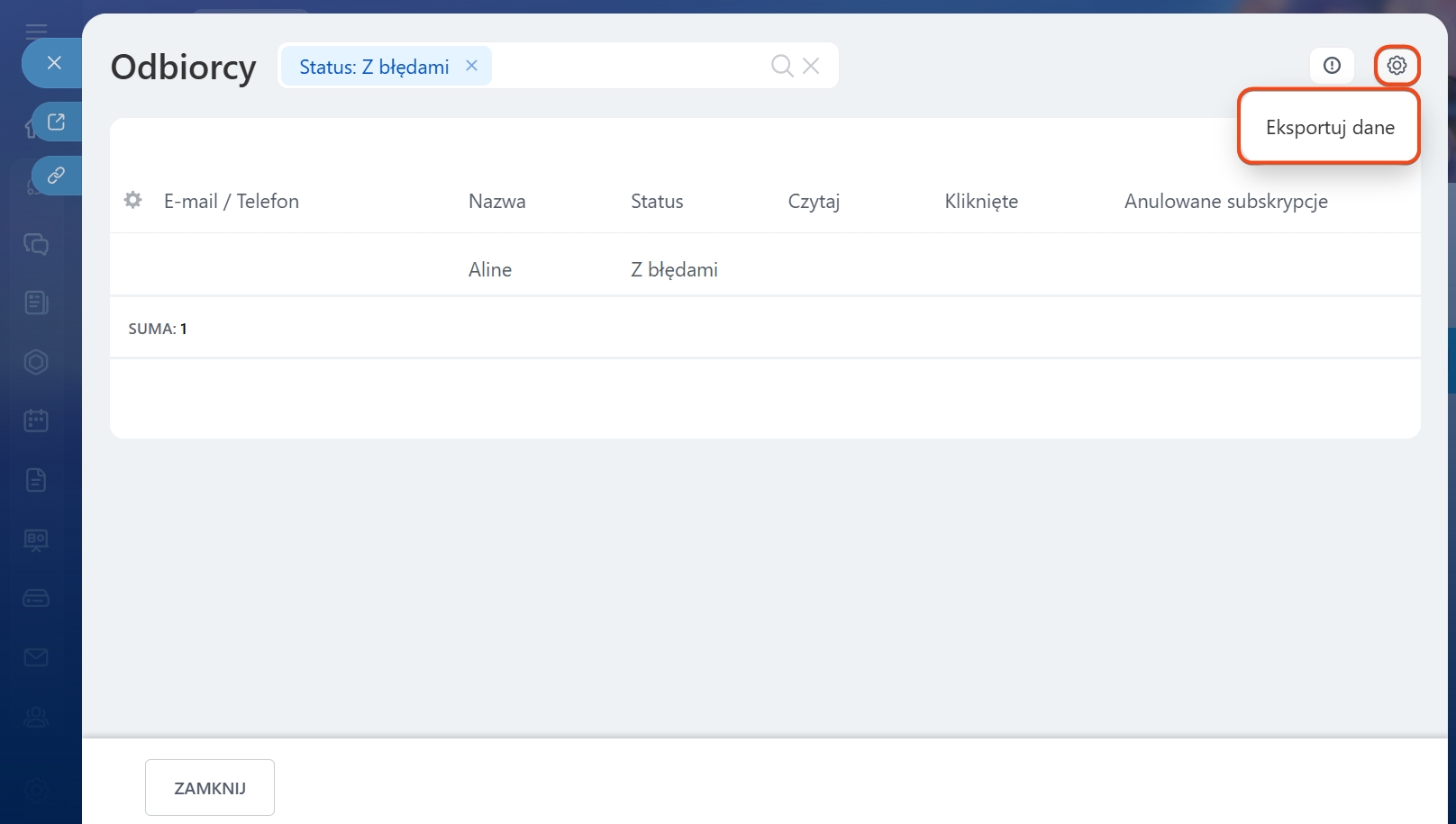The height and width of the screenshot is (824, 1456).
Task: Click the Anulowane subskrypcje column header
Action: [1225, 202]
